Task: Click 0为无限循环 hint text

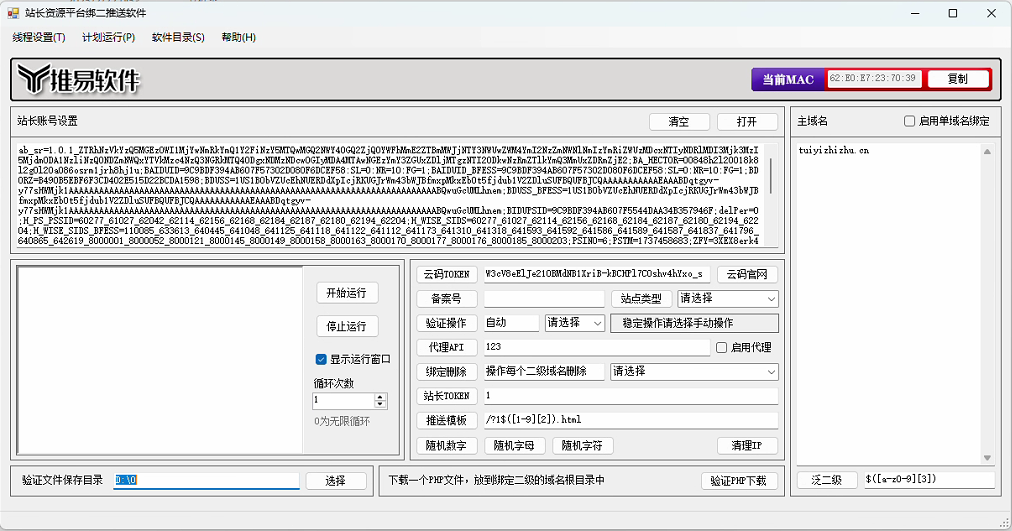Action: pos(342,421)
